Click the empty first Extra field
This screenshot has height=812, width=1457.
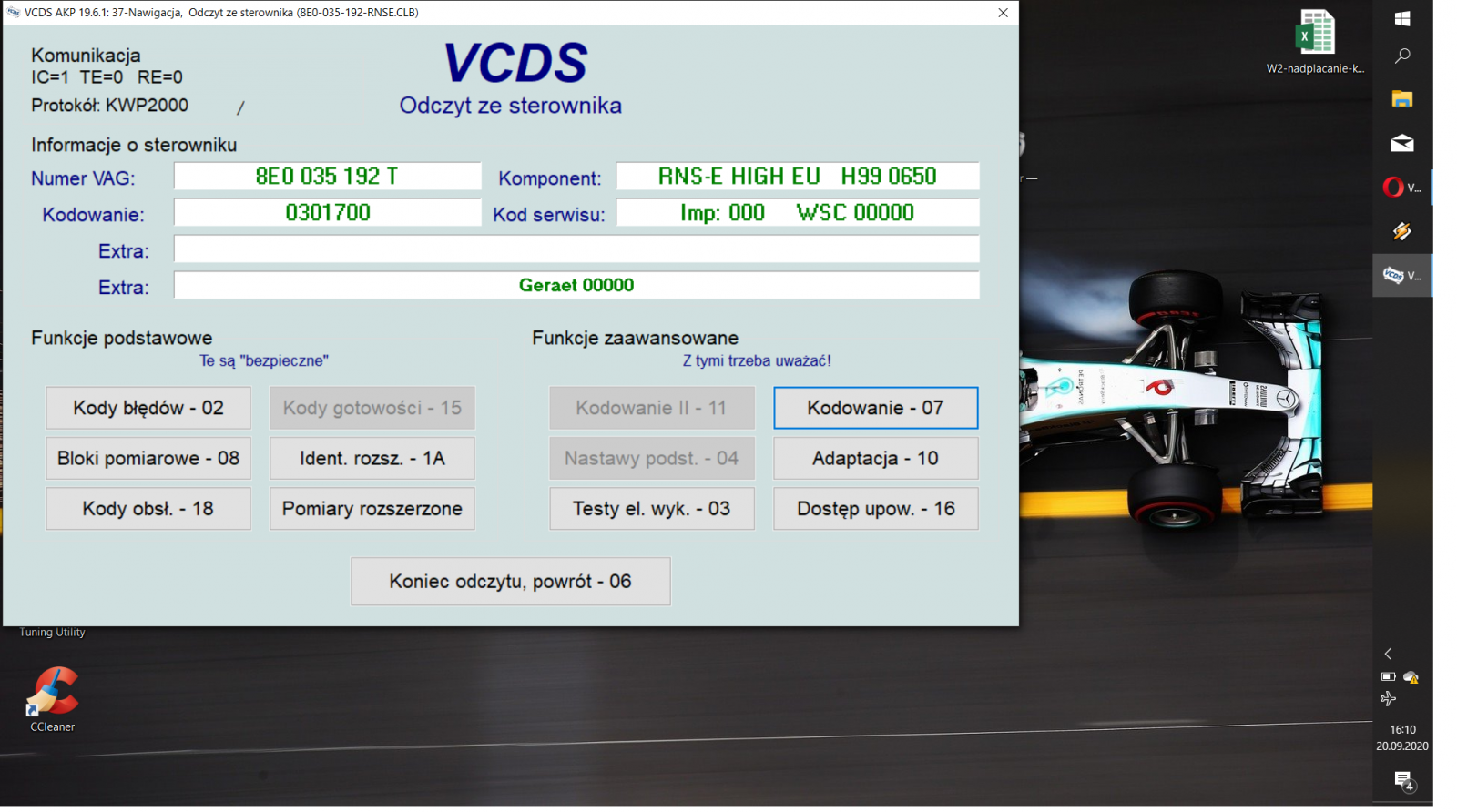tap(576, 249)
